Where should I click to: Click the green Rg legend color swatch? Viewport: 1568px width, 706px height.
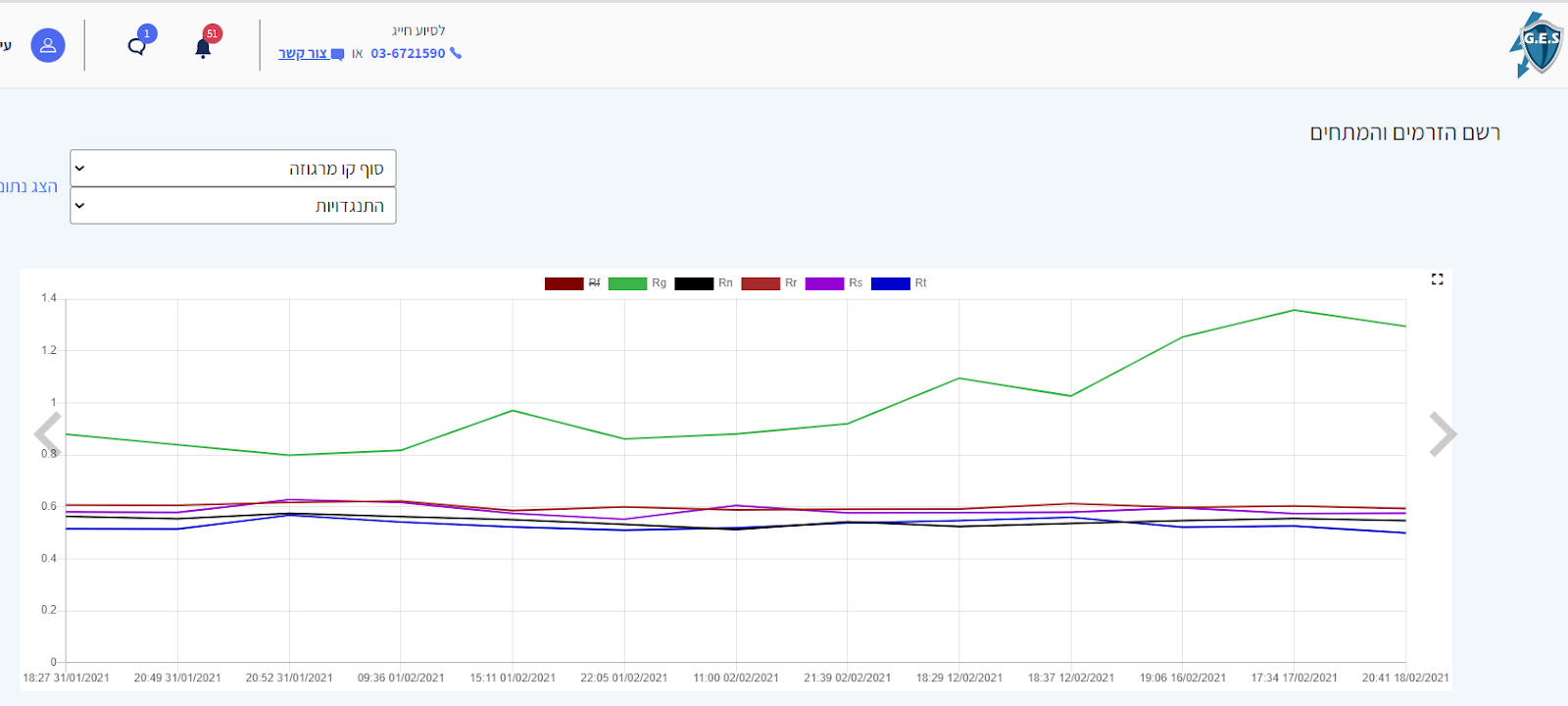pyautogui.click(x=627, y=283)
